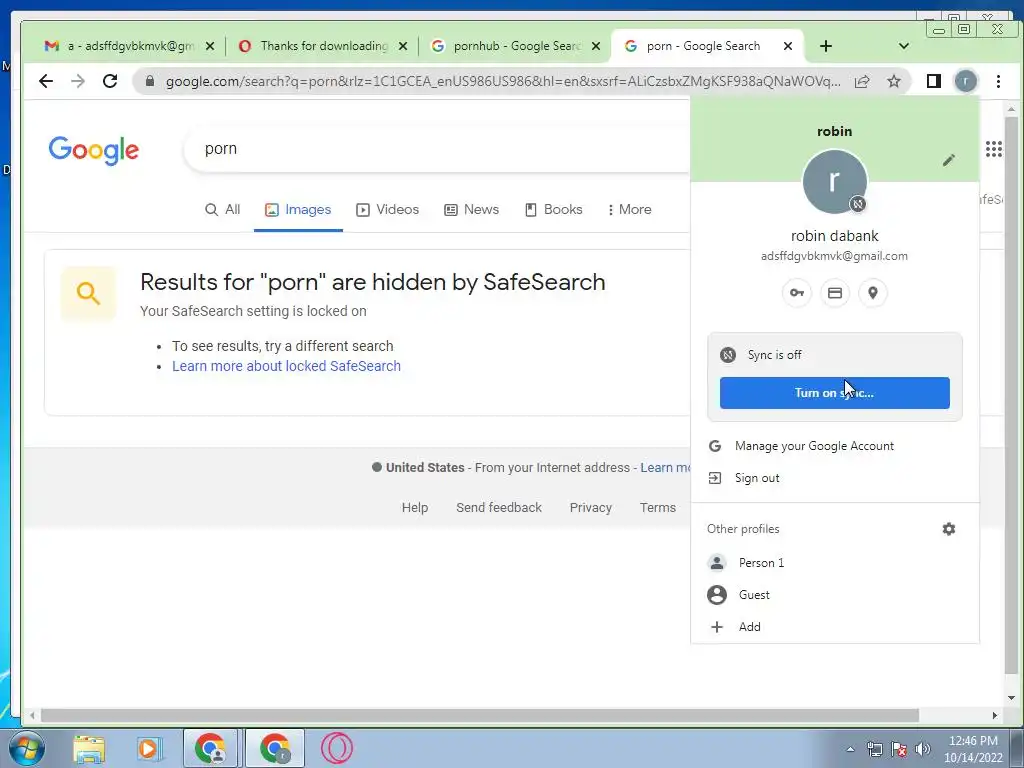This screenshot has height=768, width=1024.
Task: Add a new Chrome profile
Action: click(835, 627)
